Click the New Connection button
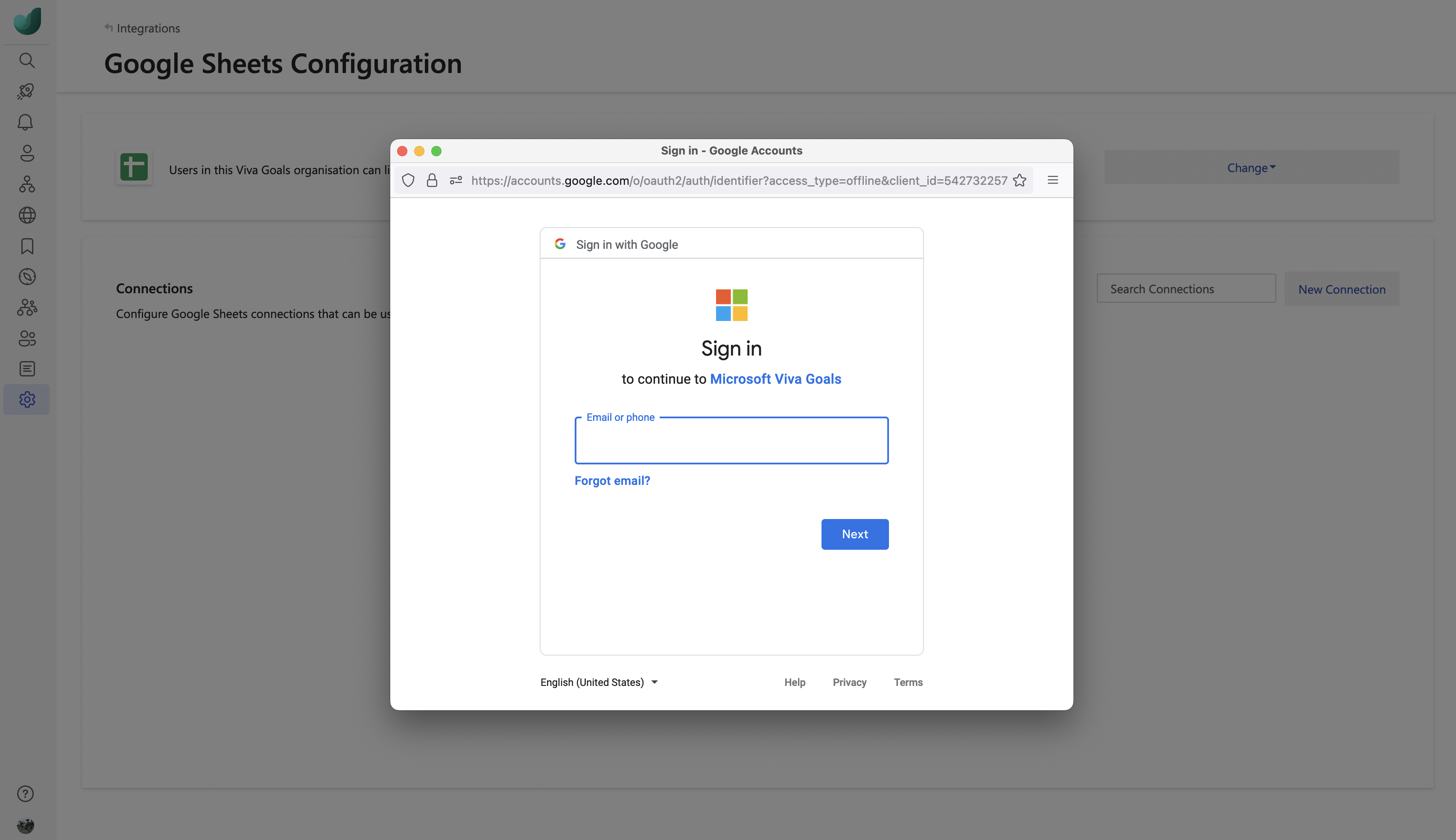 (1341, 289)
